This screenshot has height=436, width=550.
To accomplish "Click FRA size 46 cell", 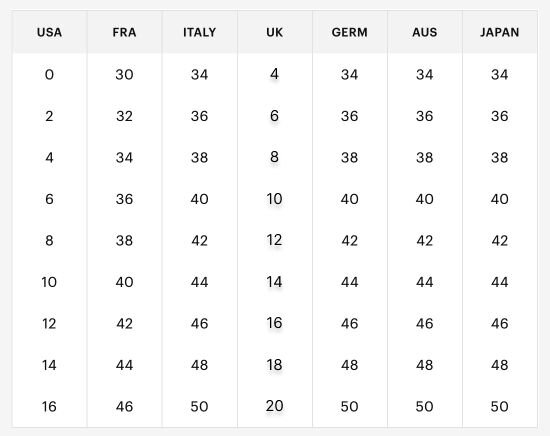I will coord(125,407).
